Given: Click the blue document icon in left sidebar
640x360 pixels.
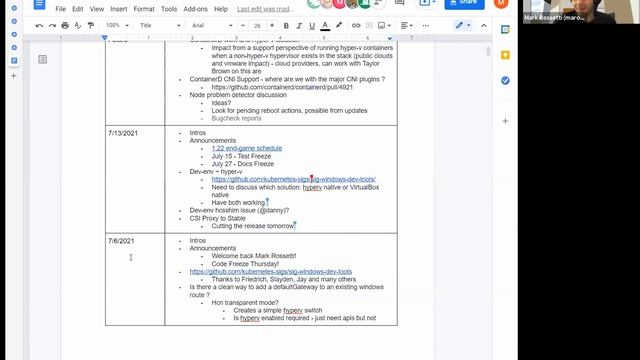Looking at the screenshot, I should click(14, 60).
